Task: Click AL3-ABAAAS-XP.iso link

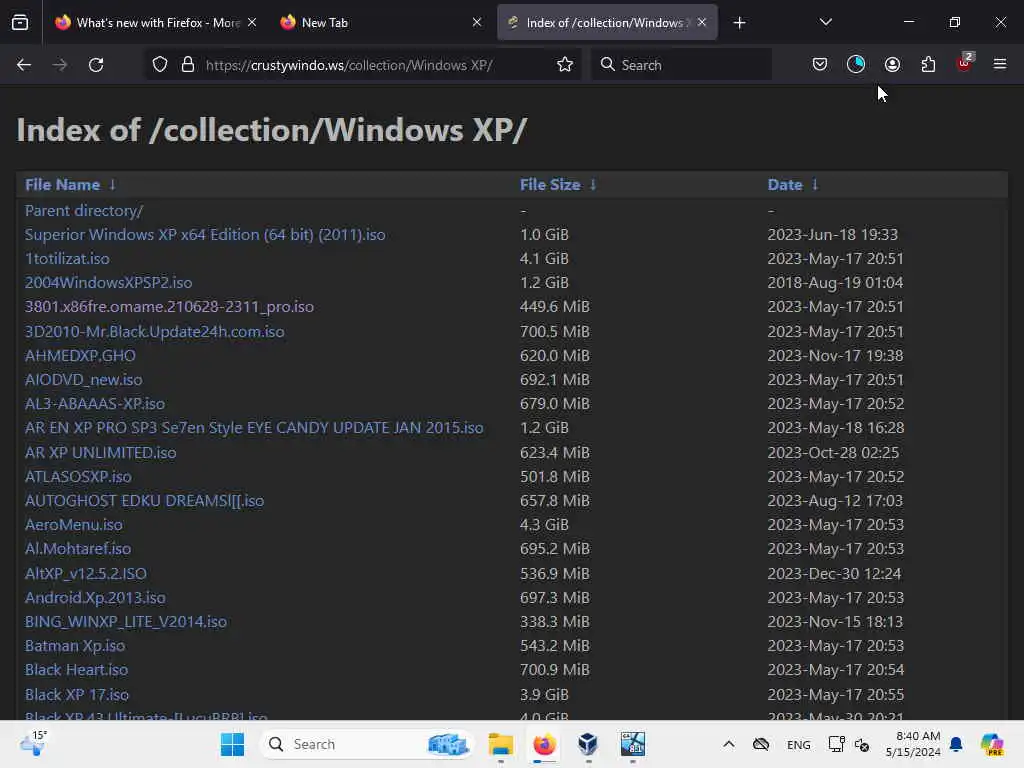Action: [x=95, y=404]
